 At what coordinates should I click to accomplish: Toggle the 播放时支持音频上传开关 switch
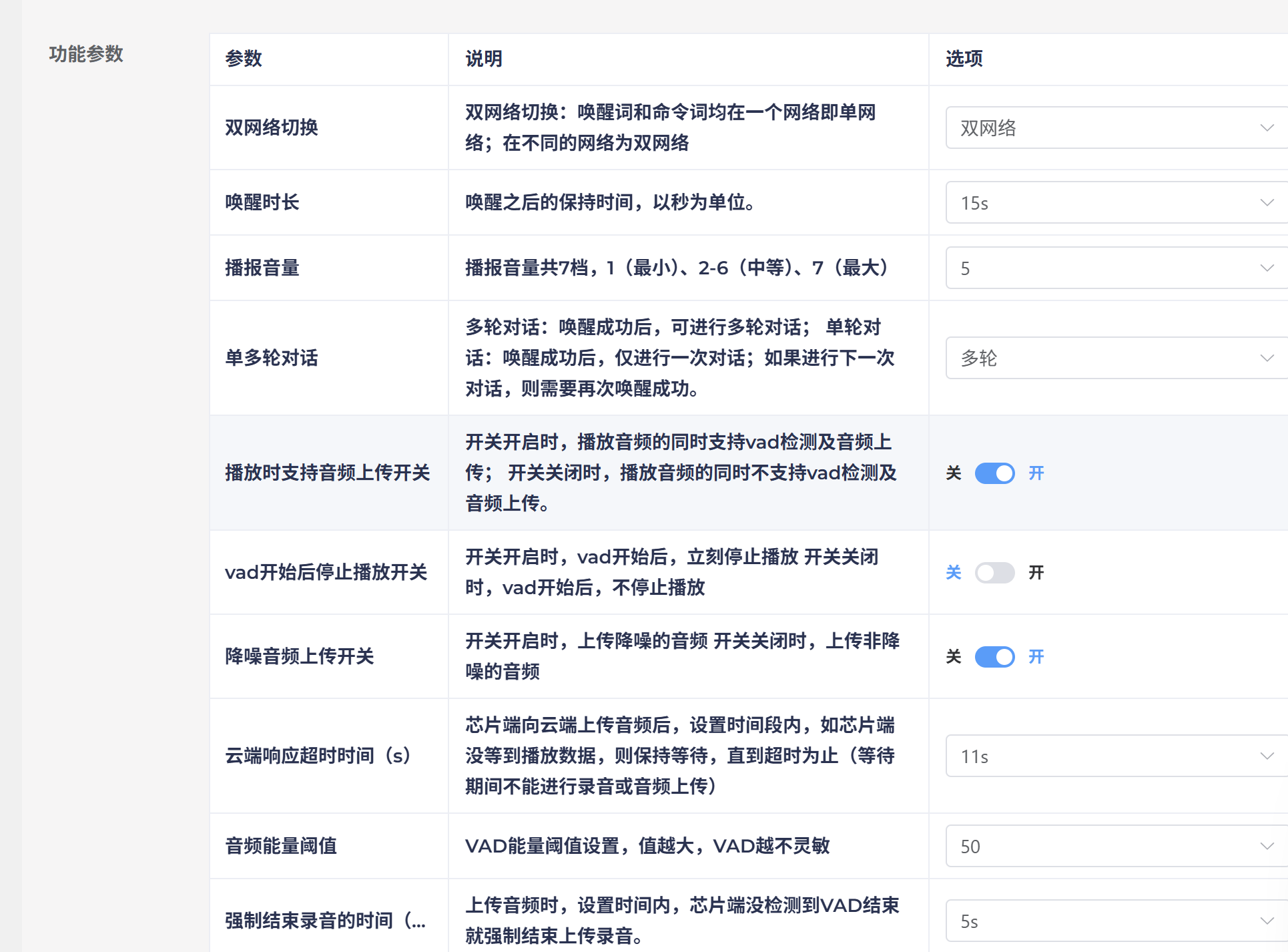(994, 473)
